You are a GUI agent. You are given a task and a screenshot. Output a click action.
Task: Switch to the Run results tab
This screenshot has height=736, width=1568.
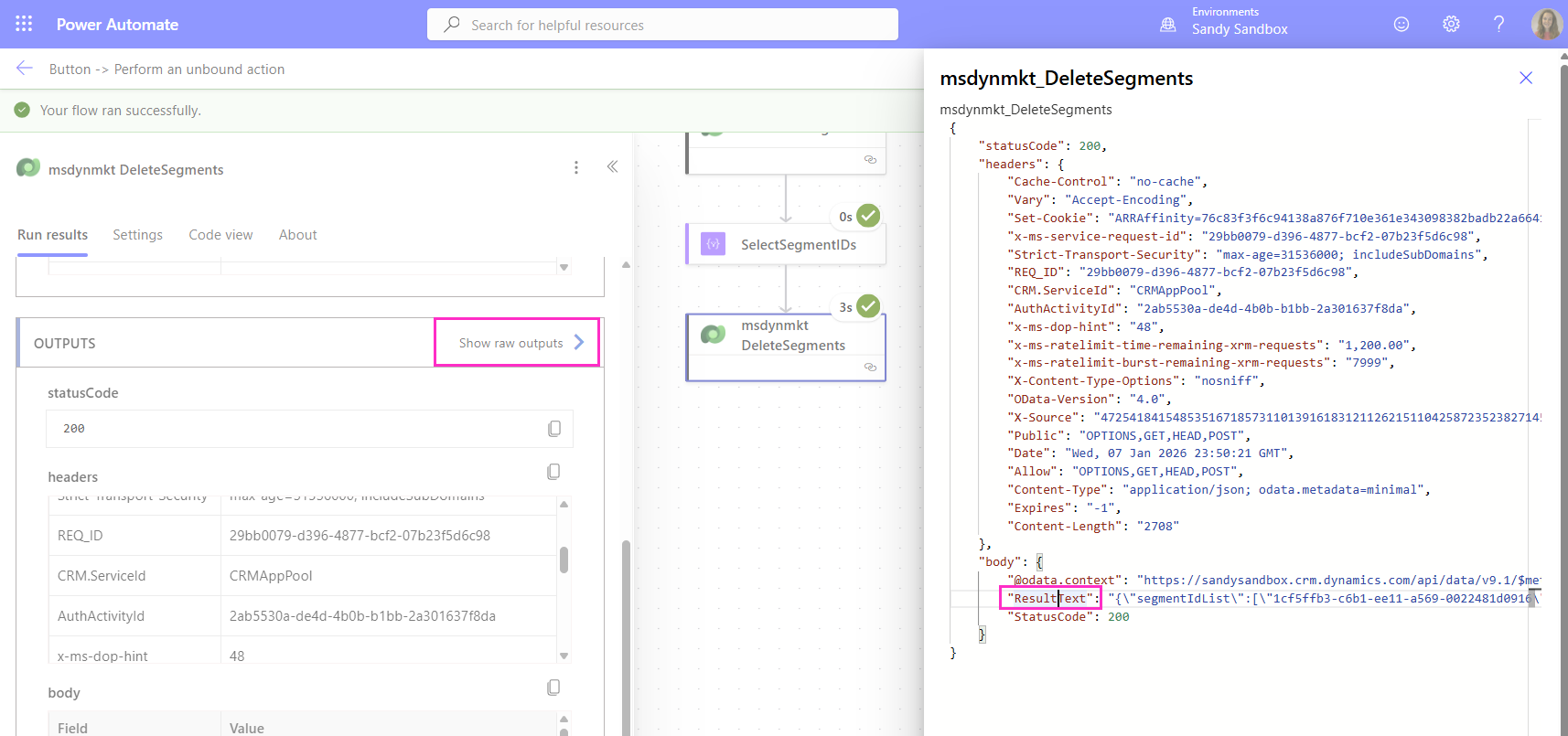coord(53,235)
